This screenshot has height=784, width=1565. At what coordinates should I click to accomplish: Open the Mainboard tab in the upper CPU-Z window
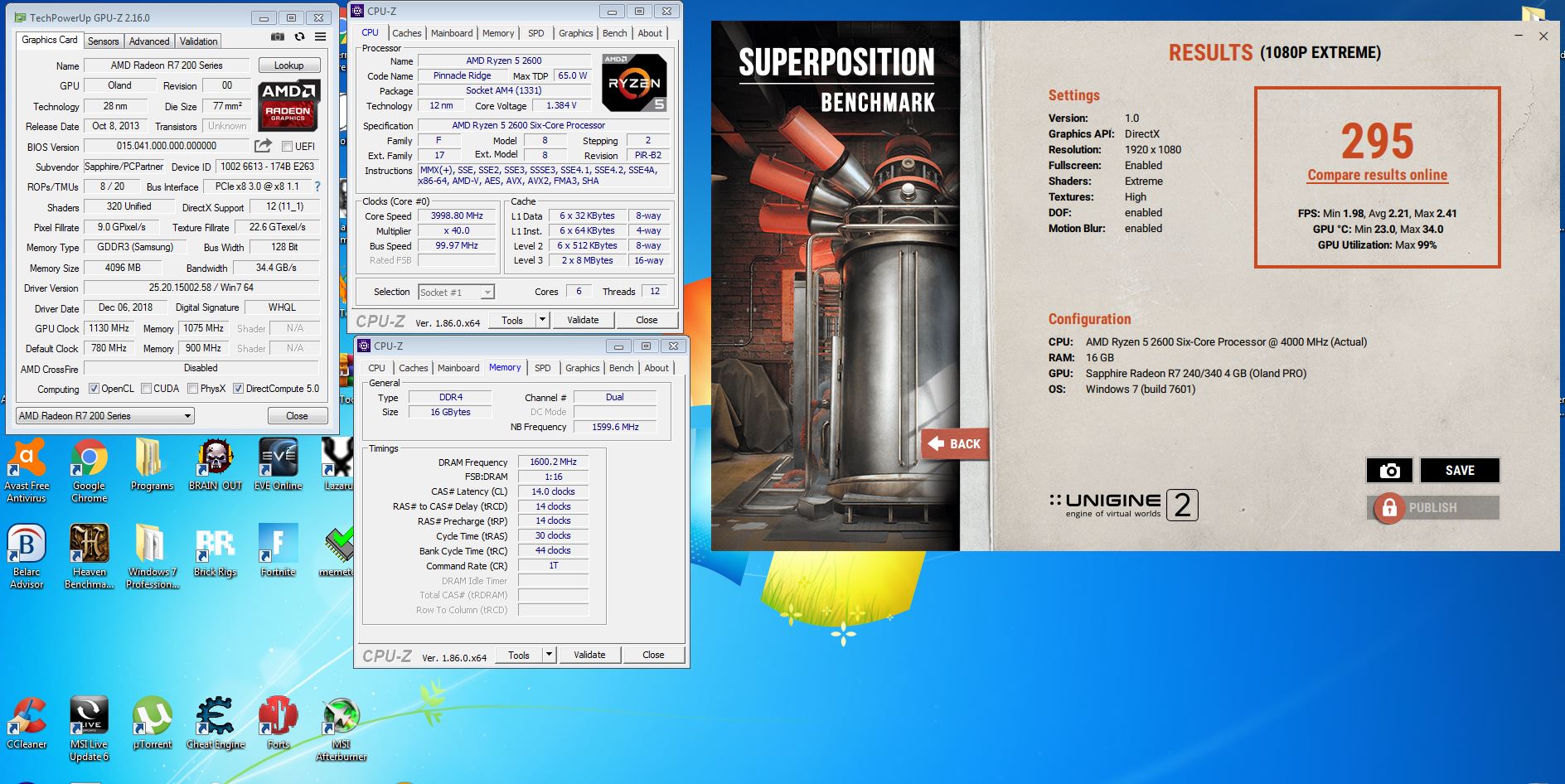click(x=452, y=33)
